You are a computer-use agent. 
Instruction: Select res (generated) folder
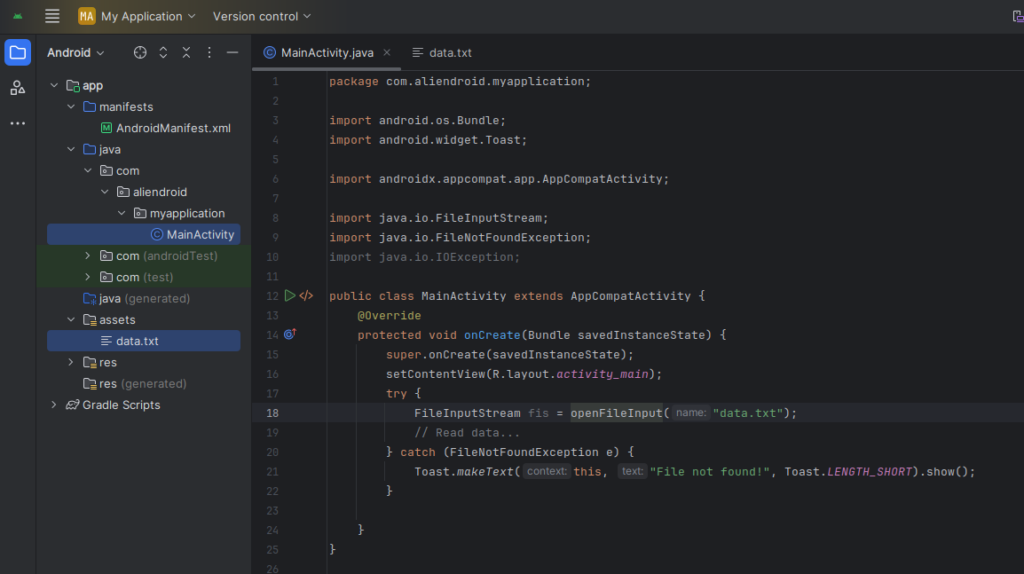coord(135,384)
